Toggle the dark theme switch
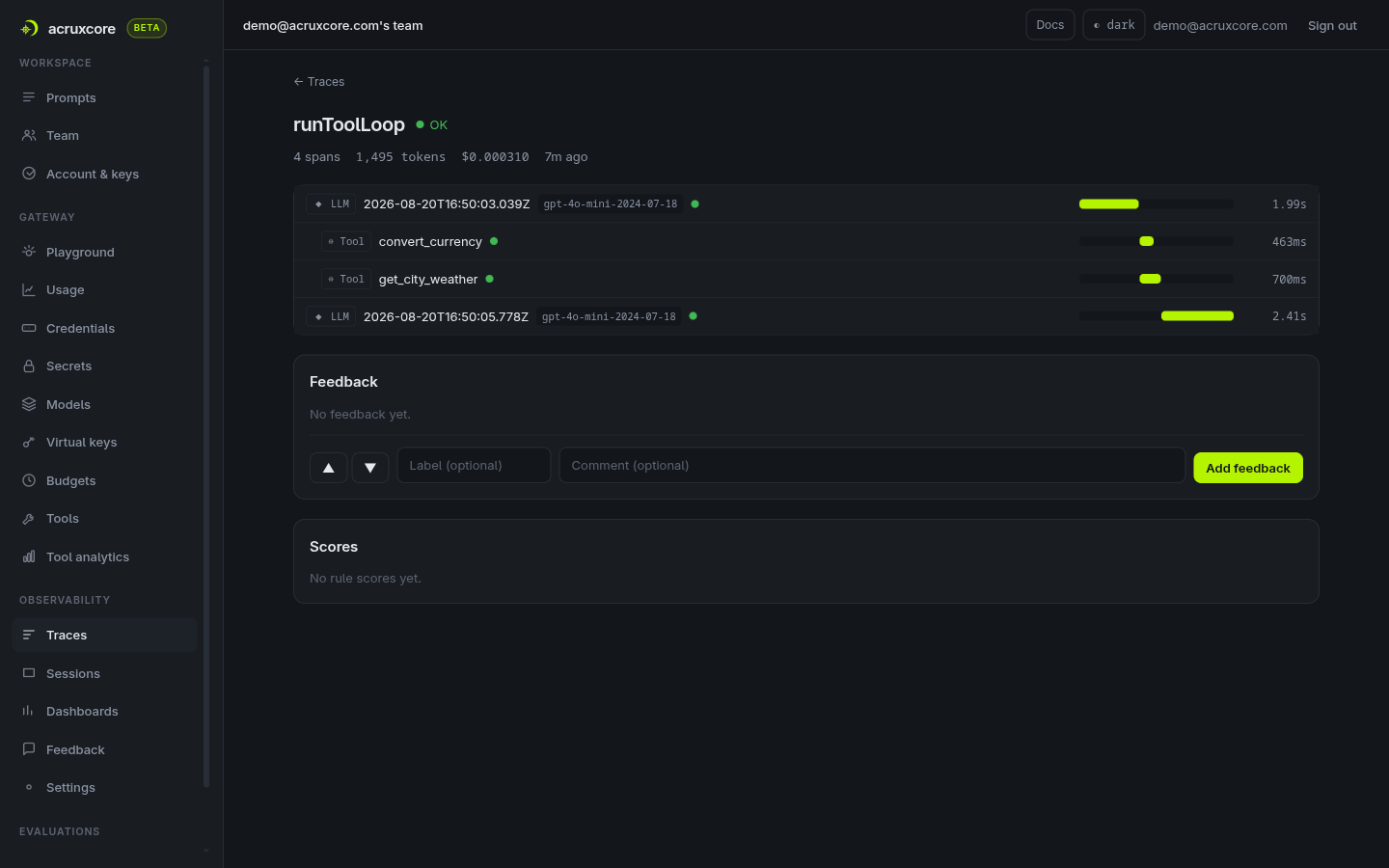 (1114, 25)
